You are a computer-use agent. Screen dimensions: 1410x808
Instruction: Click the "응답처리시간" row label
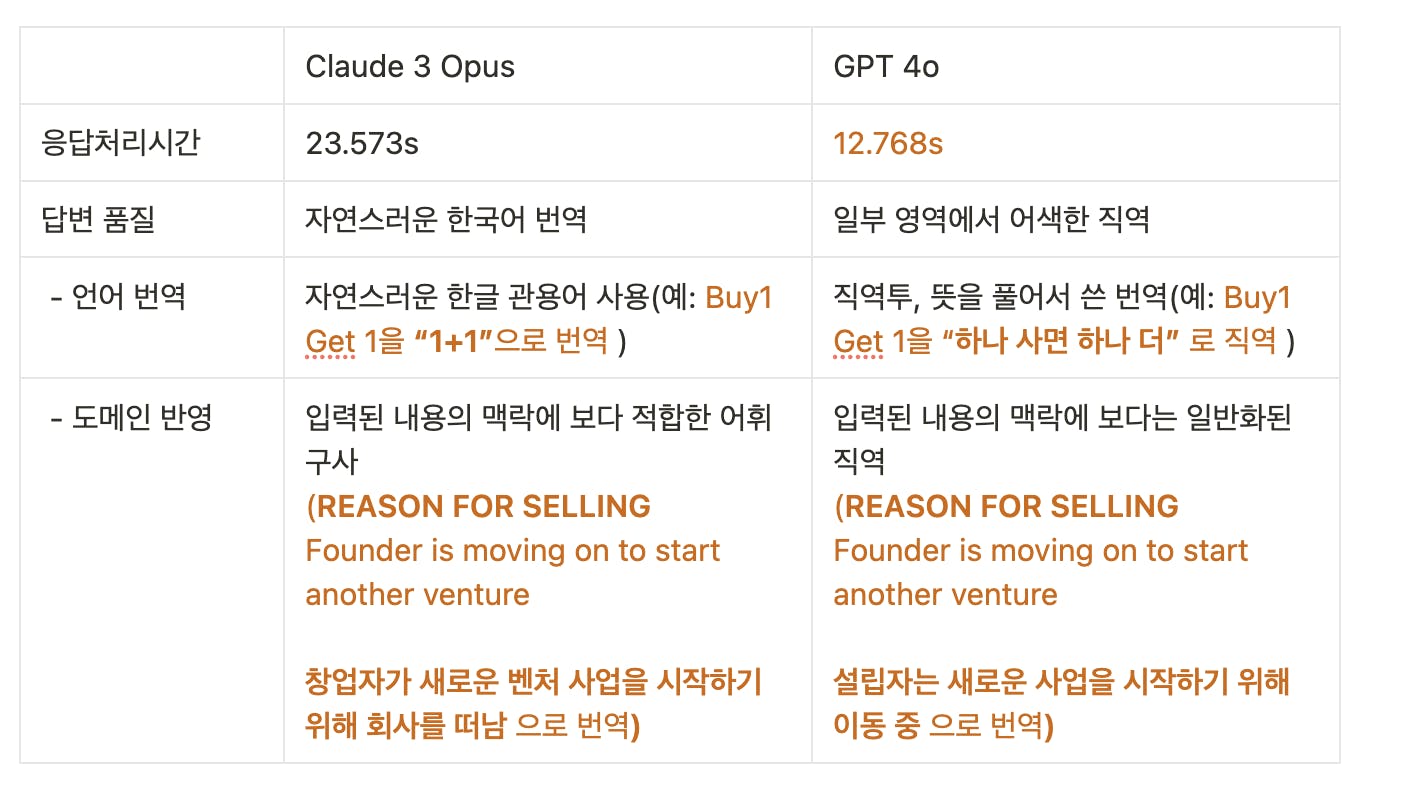click(120, 143)
